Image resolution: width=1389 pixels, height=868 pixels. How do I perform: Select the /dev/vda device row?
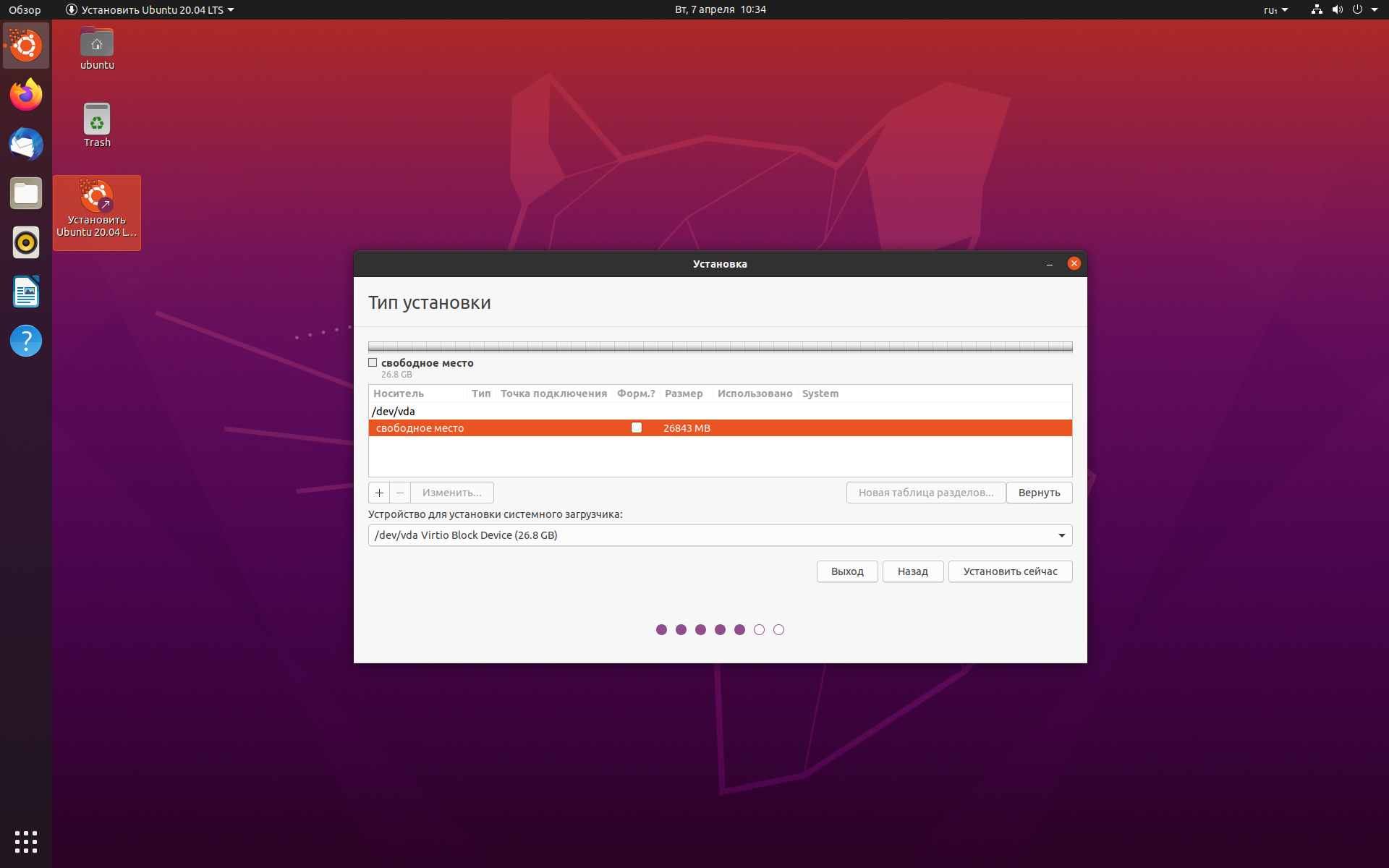point(720,411)
